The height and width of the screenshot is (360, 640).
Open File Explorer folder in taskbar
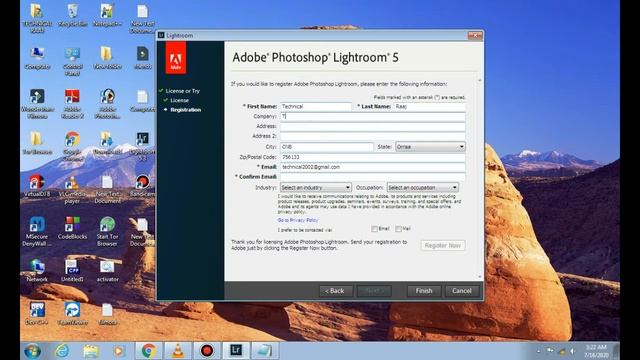[x=91, y=351]
